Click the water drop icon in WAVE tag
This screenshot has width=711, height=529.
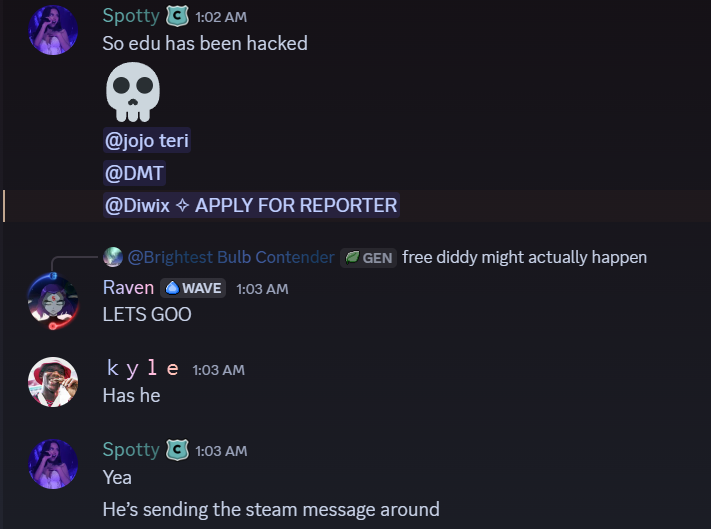pos(172,288)
